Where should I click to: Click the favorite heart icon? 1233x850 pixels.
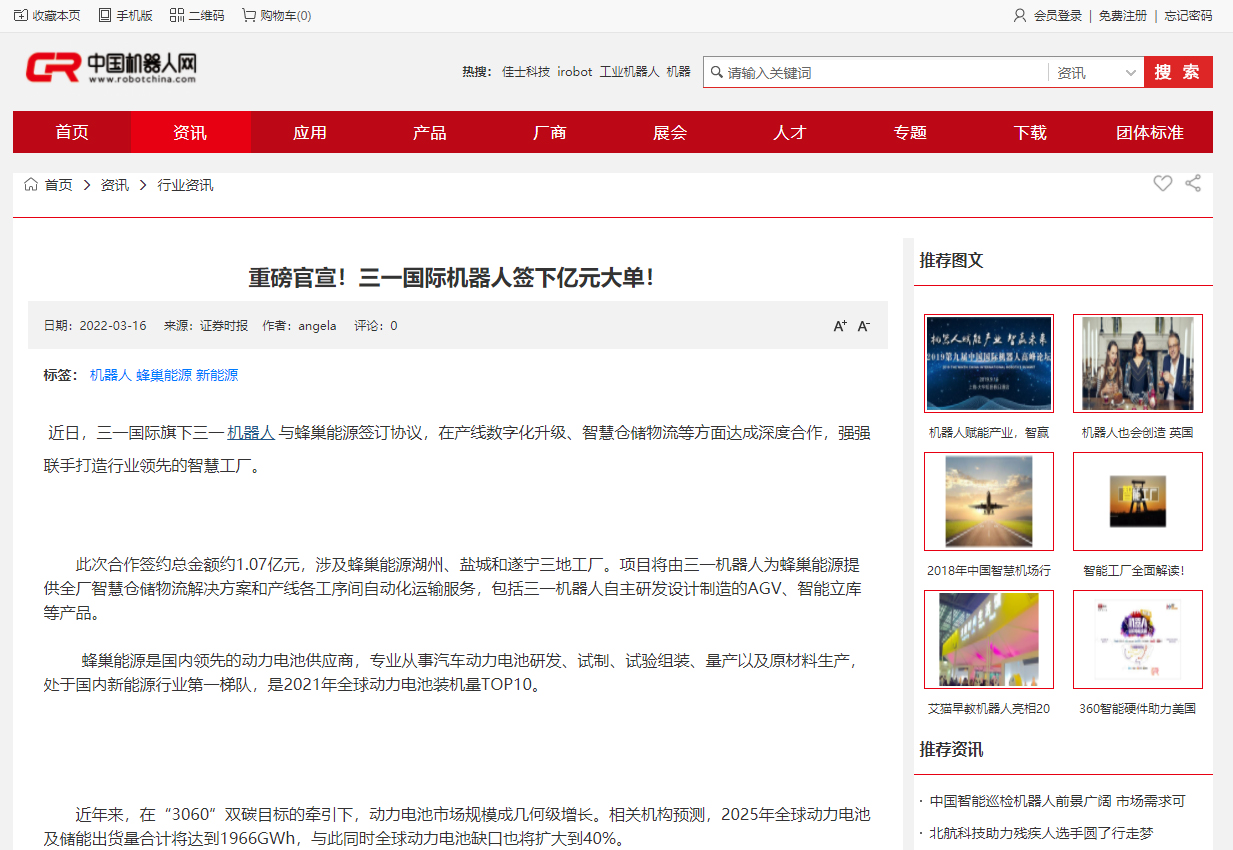(x=1162, y=183)
